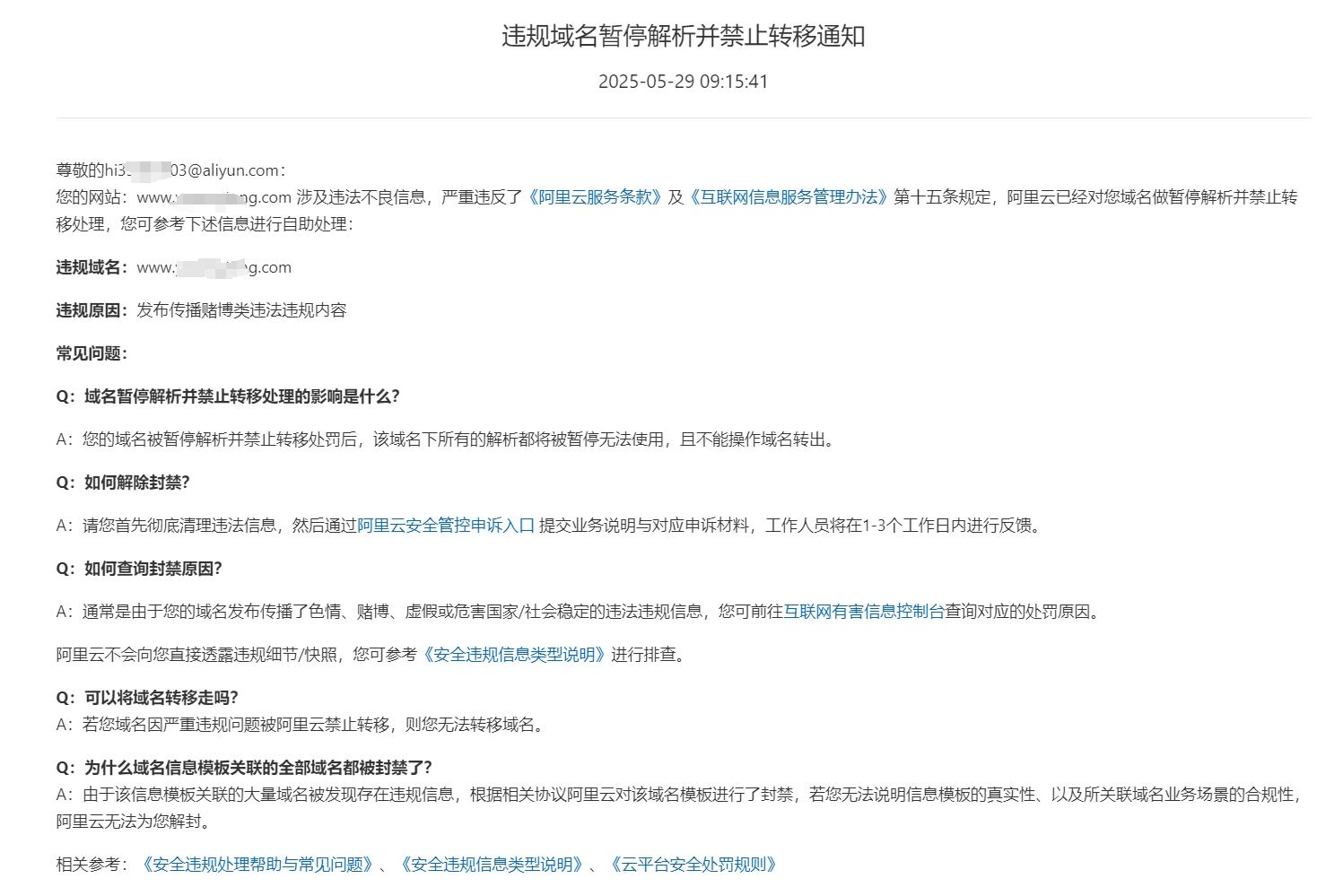The width and height of the screenshot is (1343, 896).
Task: Click the 常见问题 heading
Action: click(x=92, y=353)
